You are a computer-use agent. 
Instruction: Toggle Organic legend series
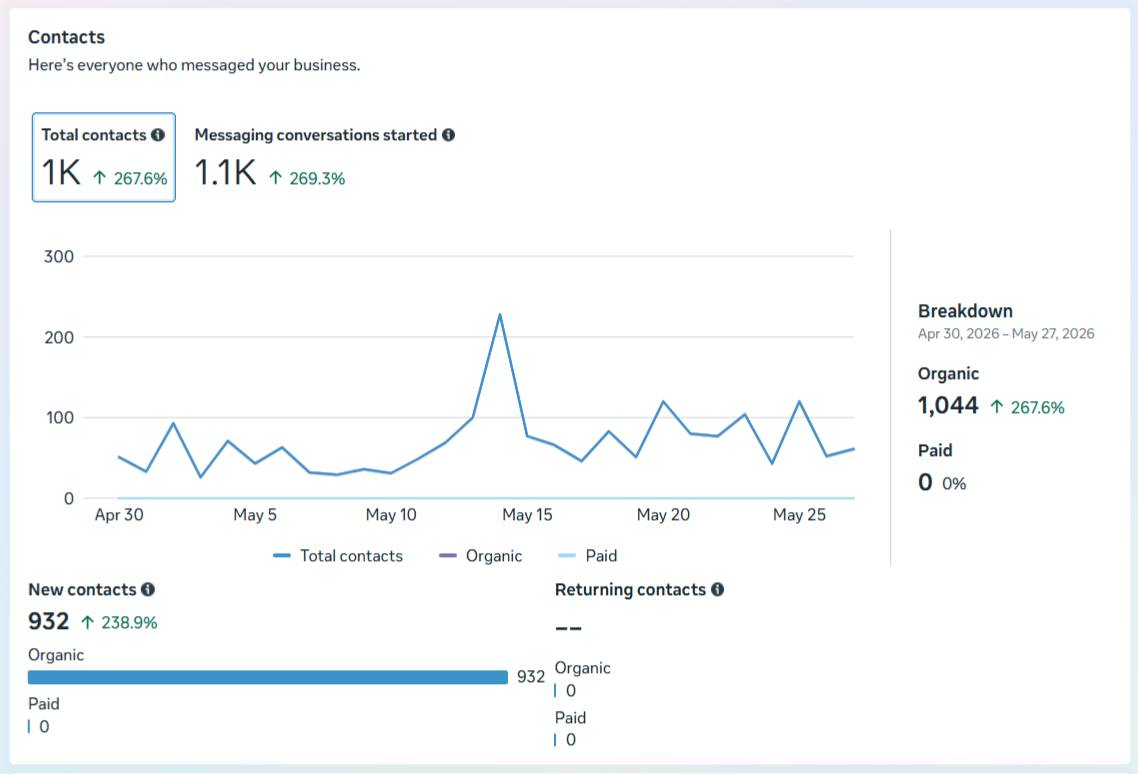pos(480,555)
